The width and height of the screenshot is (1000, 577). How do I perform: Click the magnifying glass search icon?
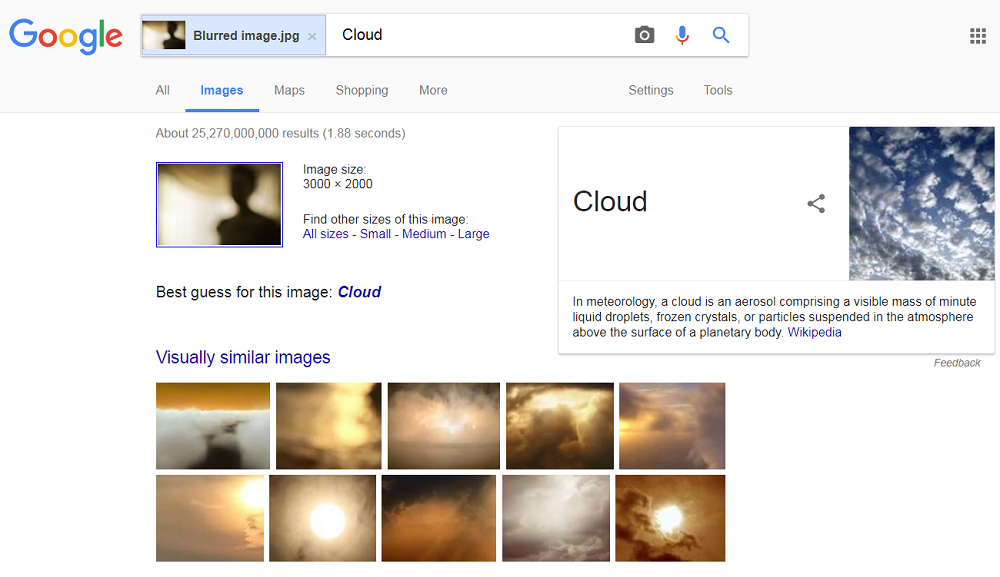pos(720,35)
